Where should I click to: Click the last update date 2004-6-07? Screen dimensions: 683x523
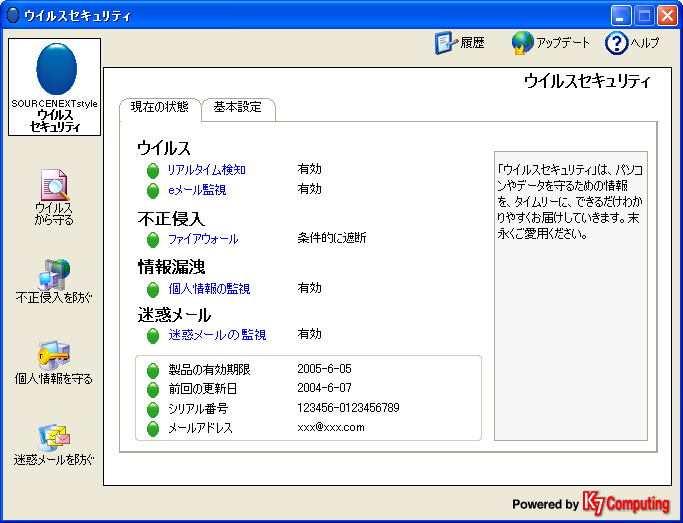[x=324, y=388]
